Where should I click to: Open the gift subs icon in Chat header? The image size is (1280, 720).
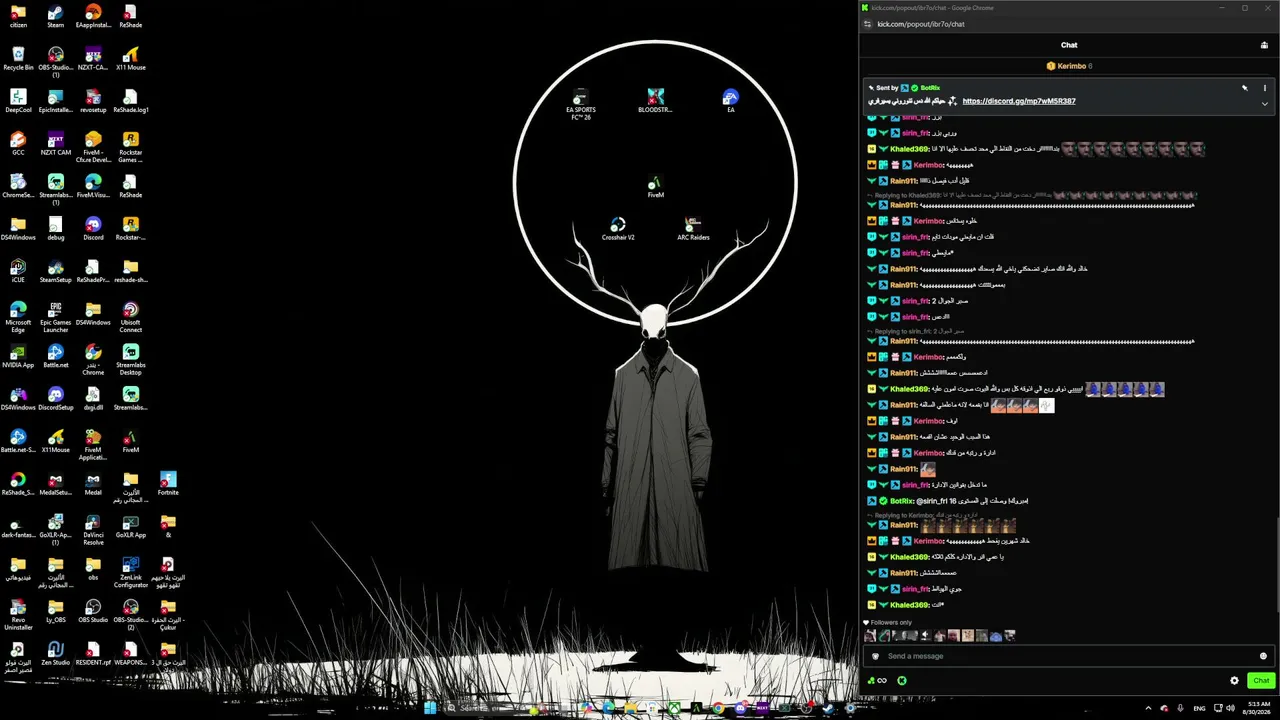pos(1264,45)
